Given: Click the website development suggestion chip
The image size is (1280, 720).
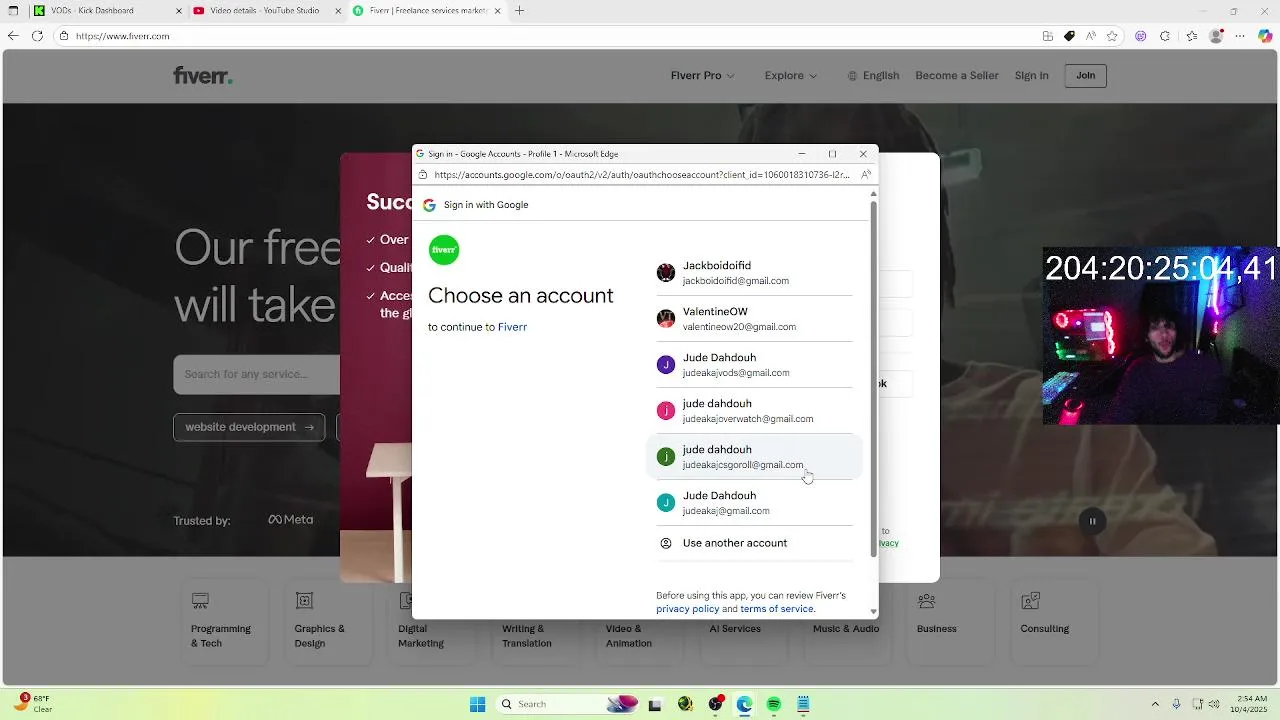Looking at the screenshot, I should (249, 427).
